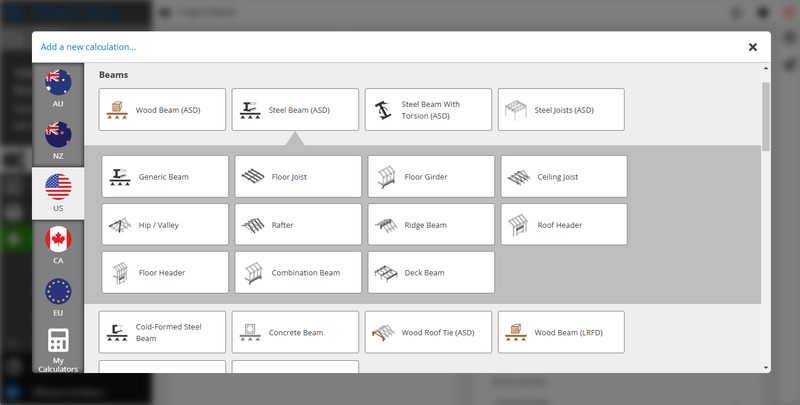Open the Wood Beam (LRFD) calculator
Screen dimensions: 800x405
[561, 332]
